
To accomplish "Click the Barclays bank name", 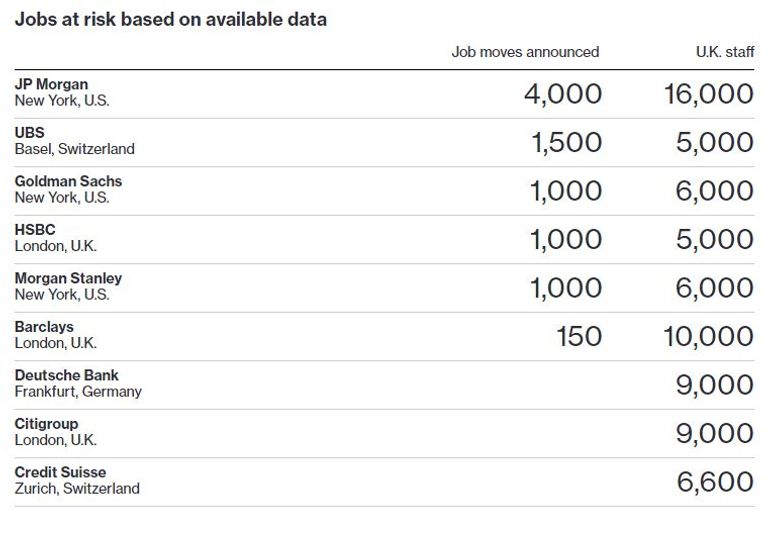I will point(44,326).
